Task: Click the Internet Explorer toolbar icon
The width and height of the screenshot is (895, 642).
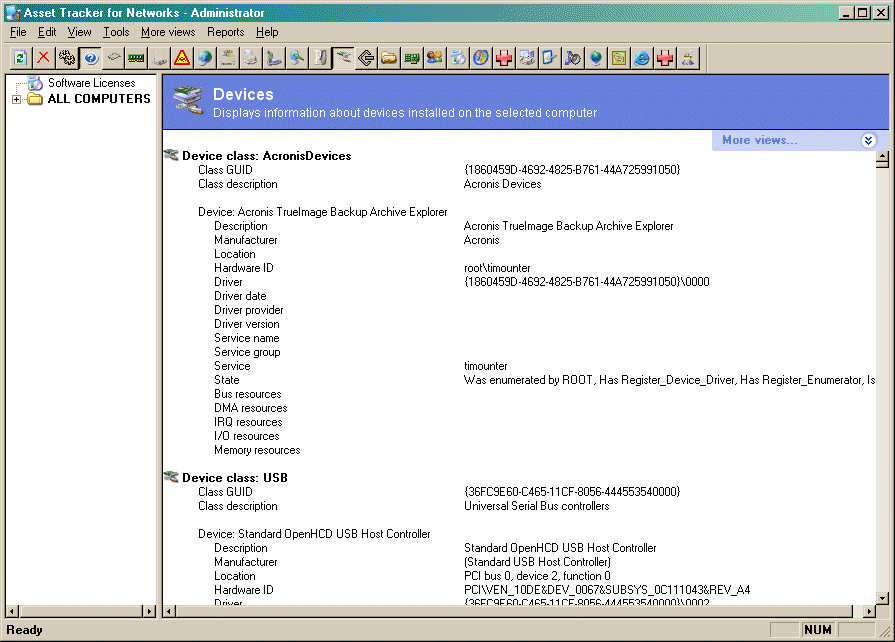Action: coord(642,58)
